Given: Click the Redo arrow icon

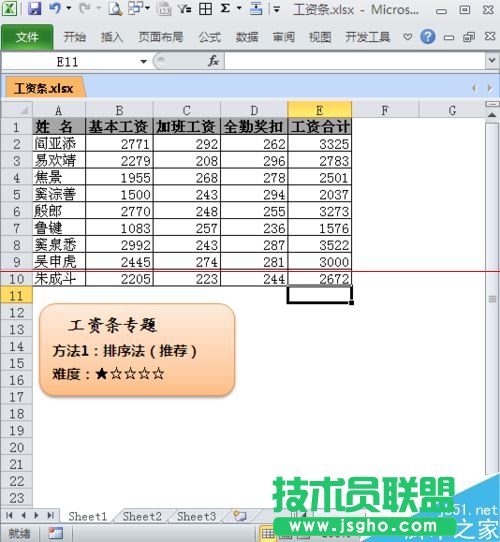Looking at the screenshot, I should pos(84,8).
